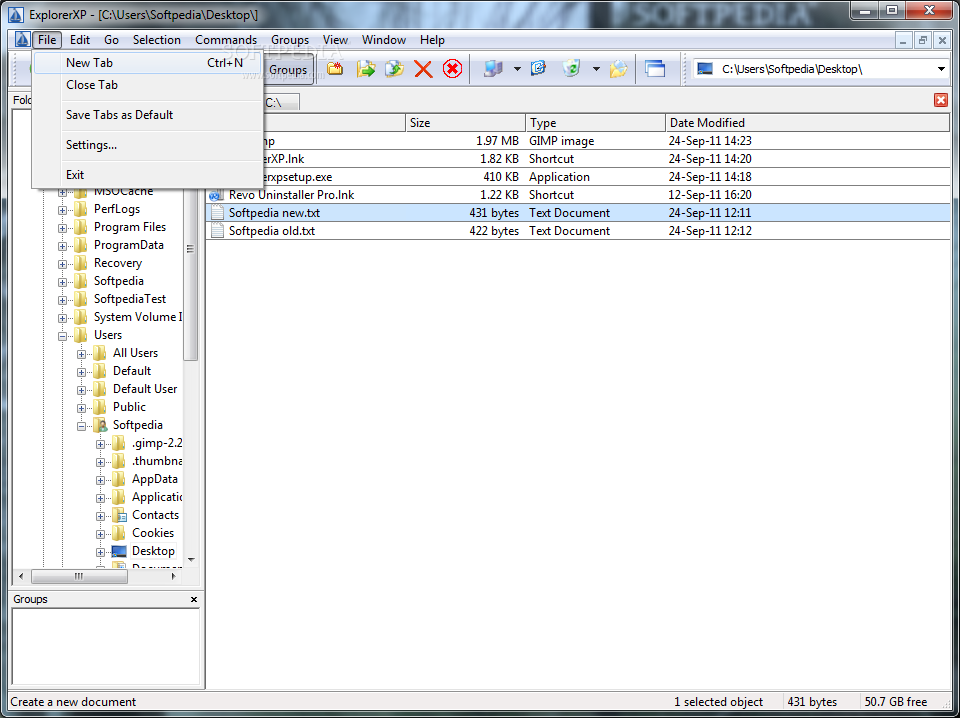Image resolution: width=960 pixels, height=718 pixels.
Task: Select the ProgramData folder in tree
Action: point(129,245)
